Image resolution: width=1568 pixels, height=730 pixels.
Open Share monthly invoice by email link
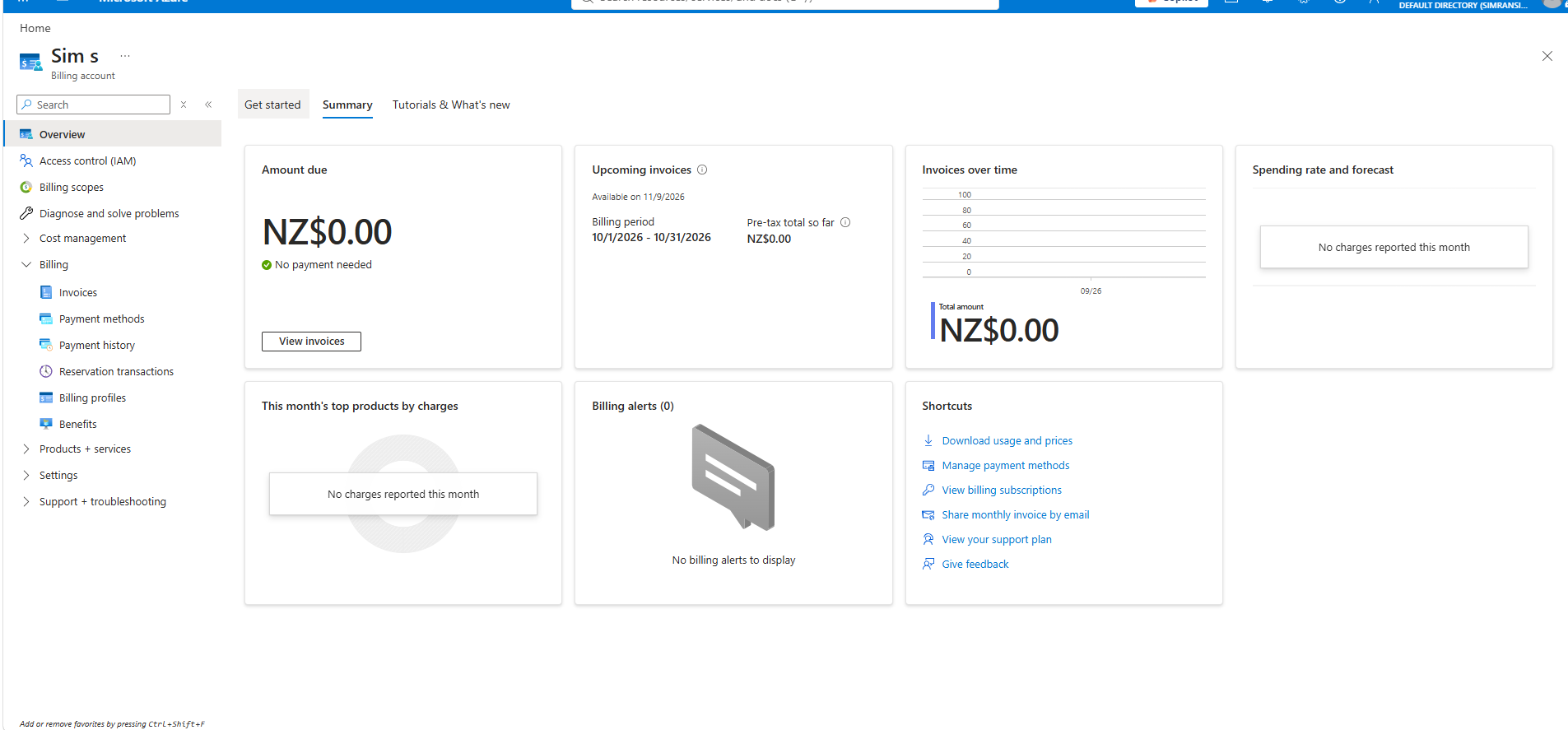[x=1016, y=514]
